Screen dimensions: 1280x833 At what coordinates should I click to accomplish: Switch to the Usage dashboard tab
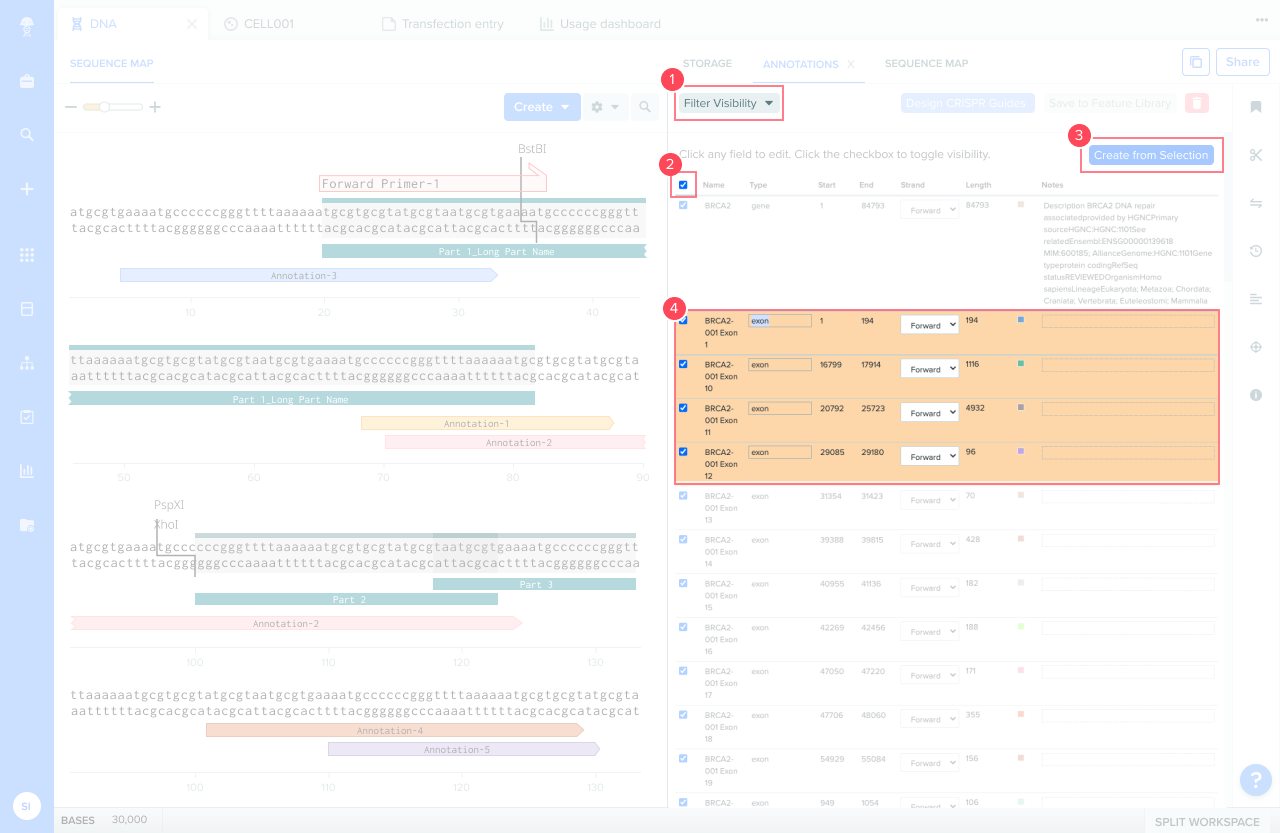coord(600,24)
